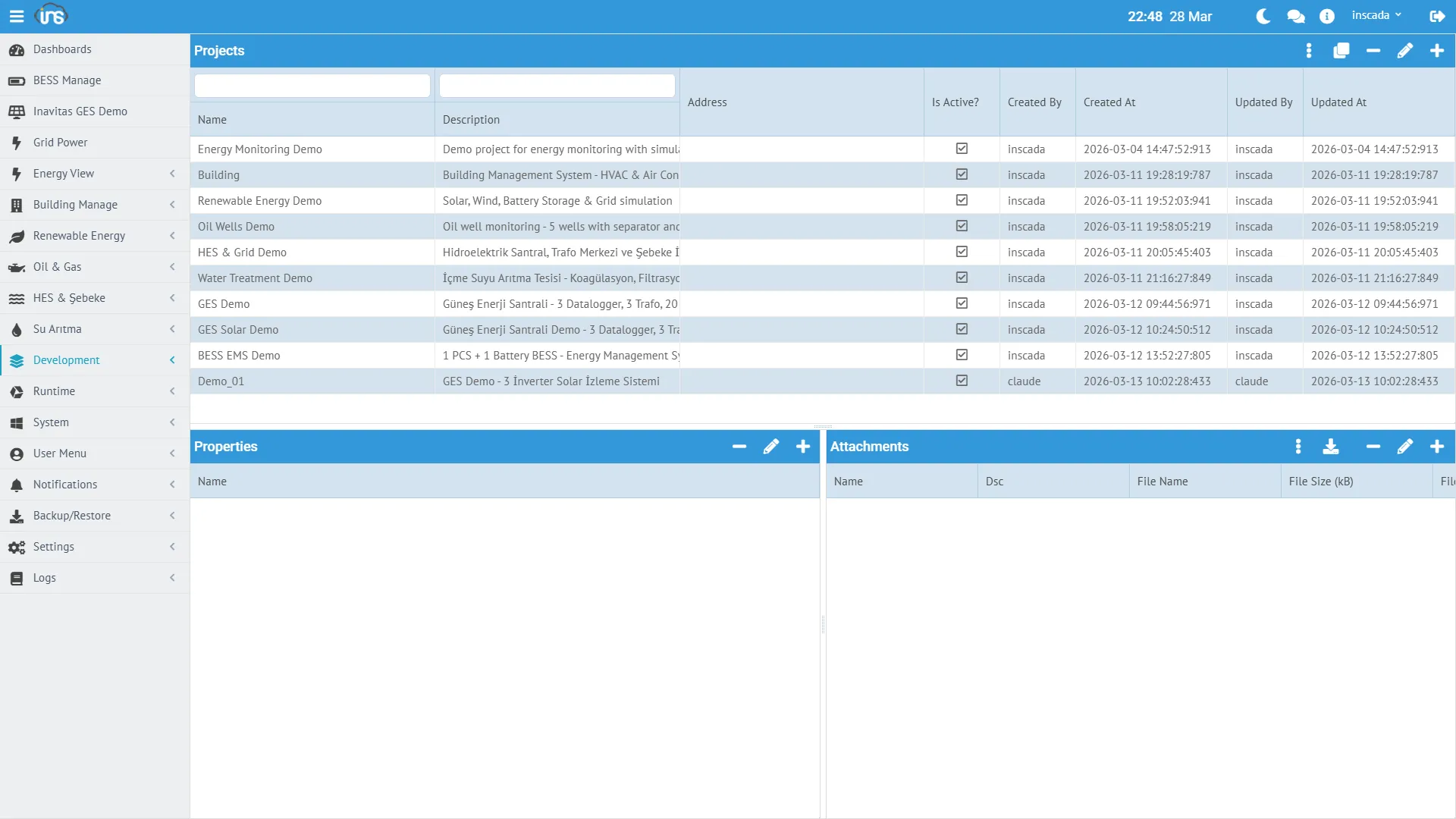Edit selected project with pencil icon
Image resolution: width=1456 pixels, height=819 pixels.
tap(1405, 51)
